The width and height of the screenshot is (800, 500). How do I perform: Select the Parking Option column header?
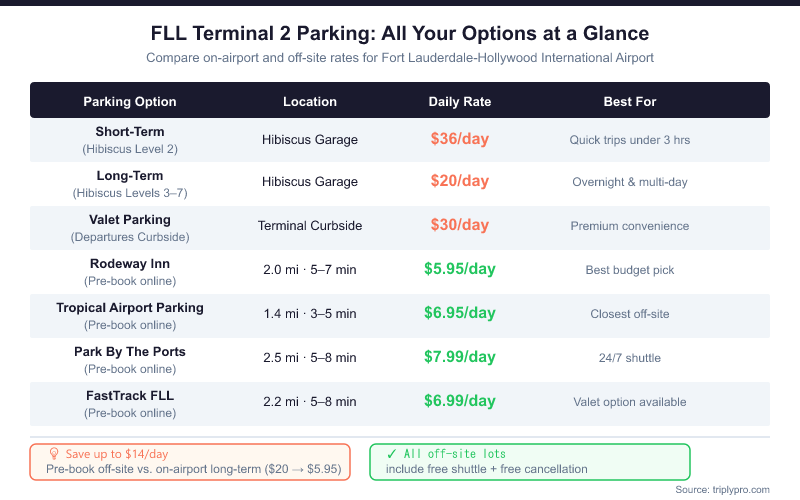[130, 102]
